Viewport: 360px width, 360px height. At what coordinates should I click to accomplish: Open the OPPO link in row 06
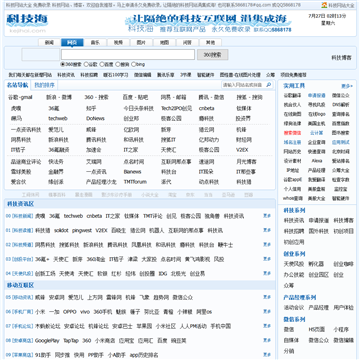click(x=69, y=312)
